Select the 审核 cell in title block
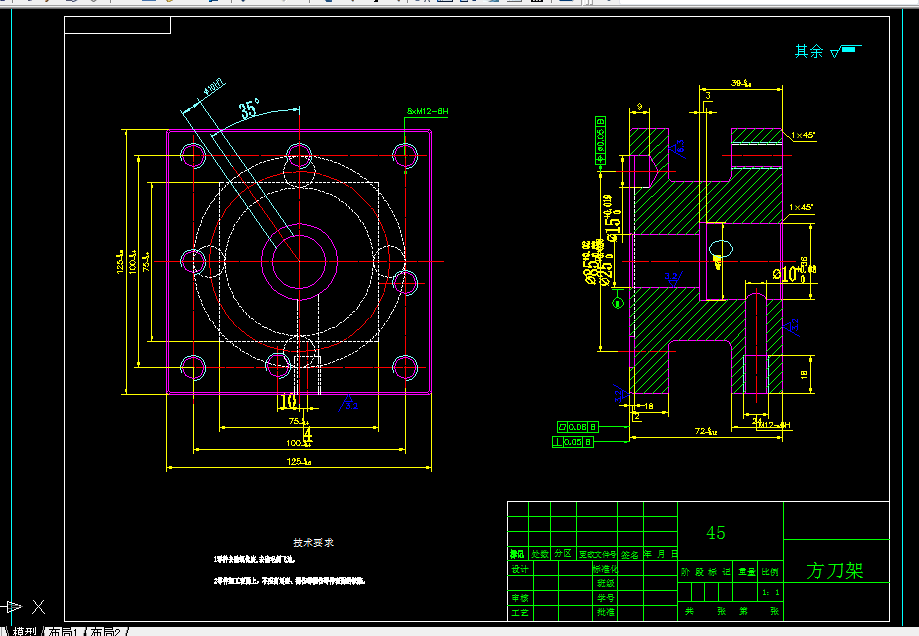 click(x=520, y=598)
